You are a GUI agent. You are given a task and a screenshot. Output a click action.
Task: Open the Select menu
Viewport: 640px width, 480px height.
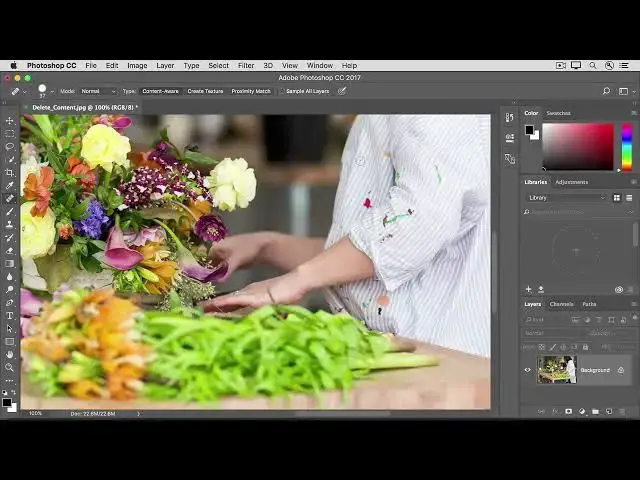point(218,66)
